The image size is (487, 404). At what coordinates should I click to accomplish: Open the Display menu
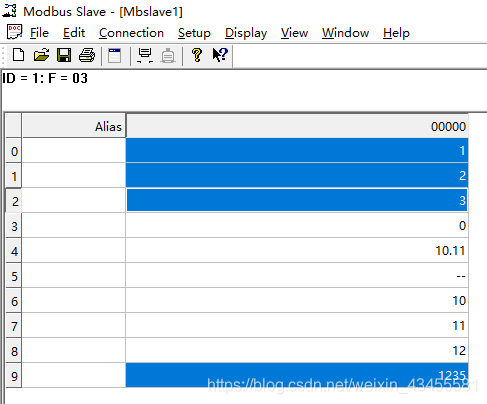(246, 33)
